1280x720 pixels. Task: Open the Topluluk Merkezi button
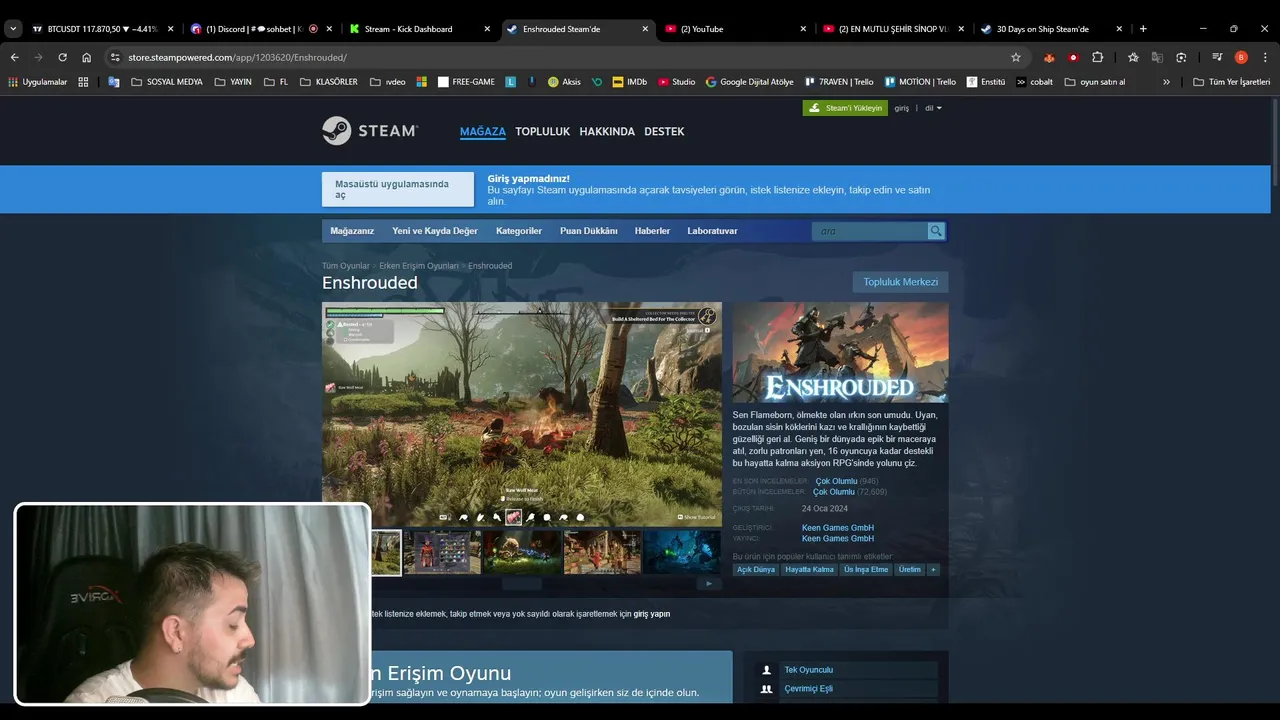click(x=901, y=282)
